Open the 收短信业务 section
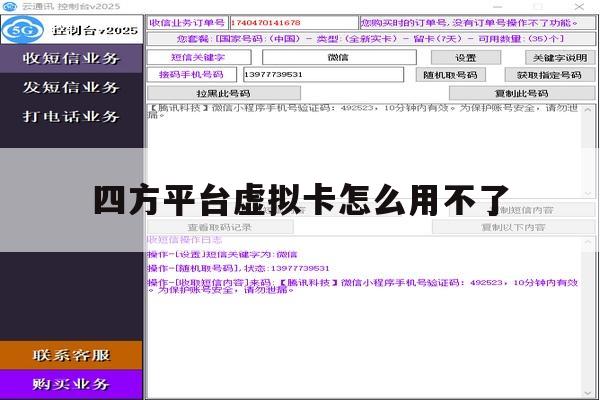The image size is (600, 400). click(71, 58)
